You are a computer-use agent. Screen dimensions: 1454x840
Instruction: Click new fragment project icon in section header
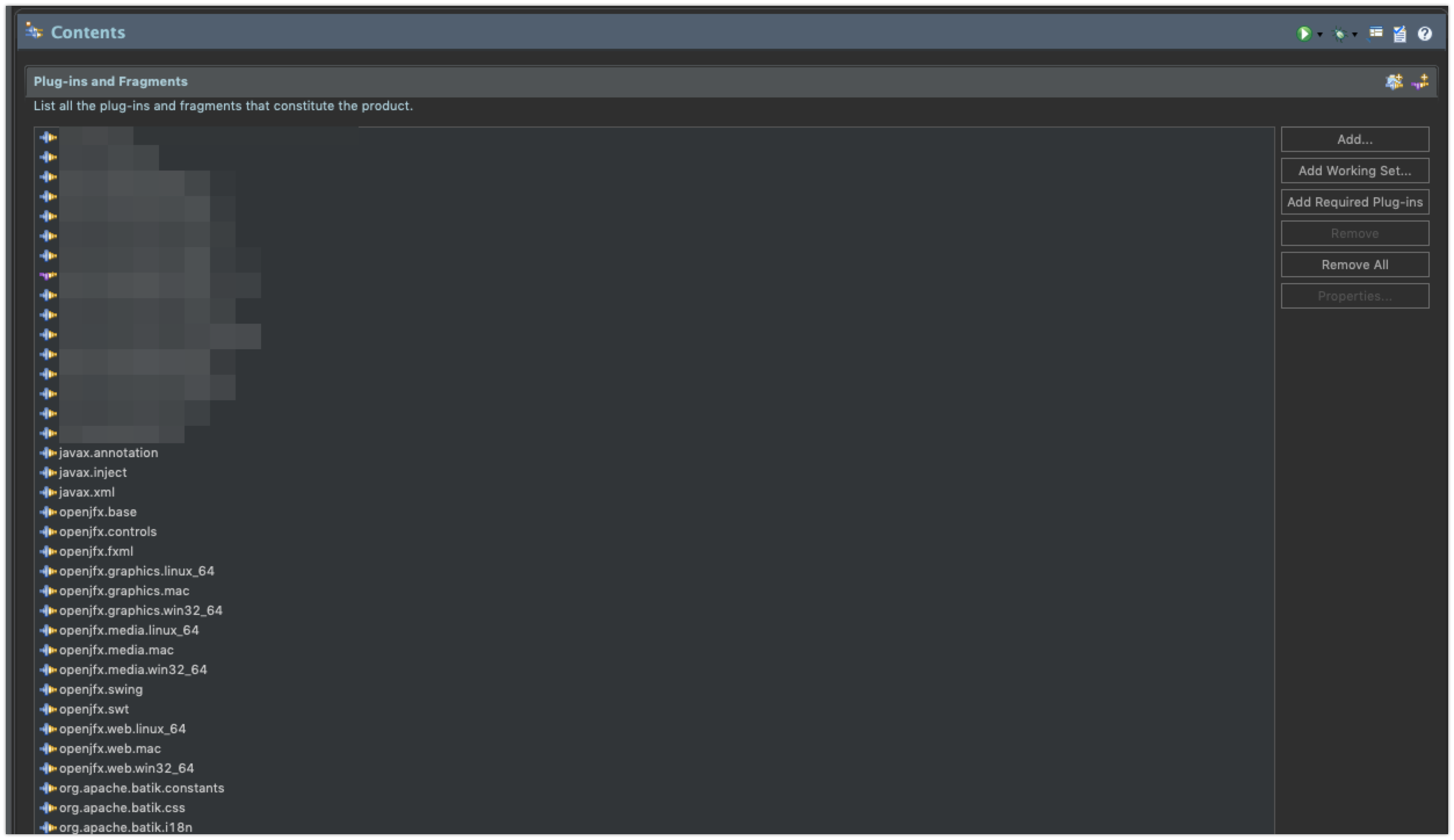[x=1420, y=82]
